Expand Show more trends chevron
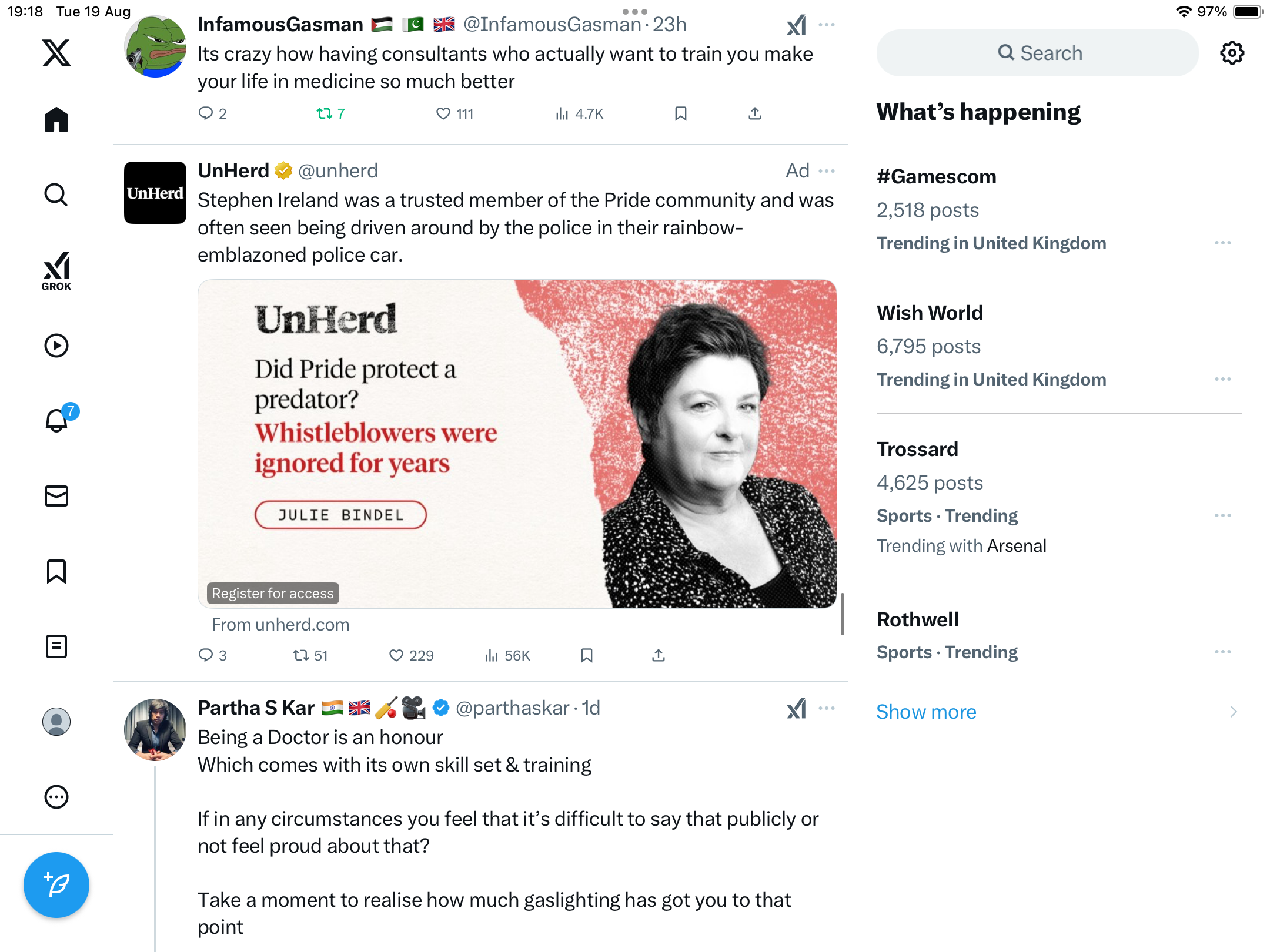 pos(1234,712)
